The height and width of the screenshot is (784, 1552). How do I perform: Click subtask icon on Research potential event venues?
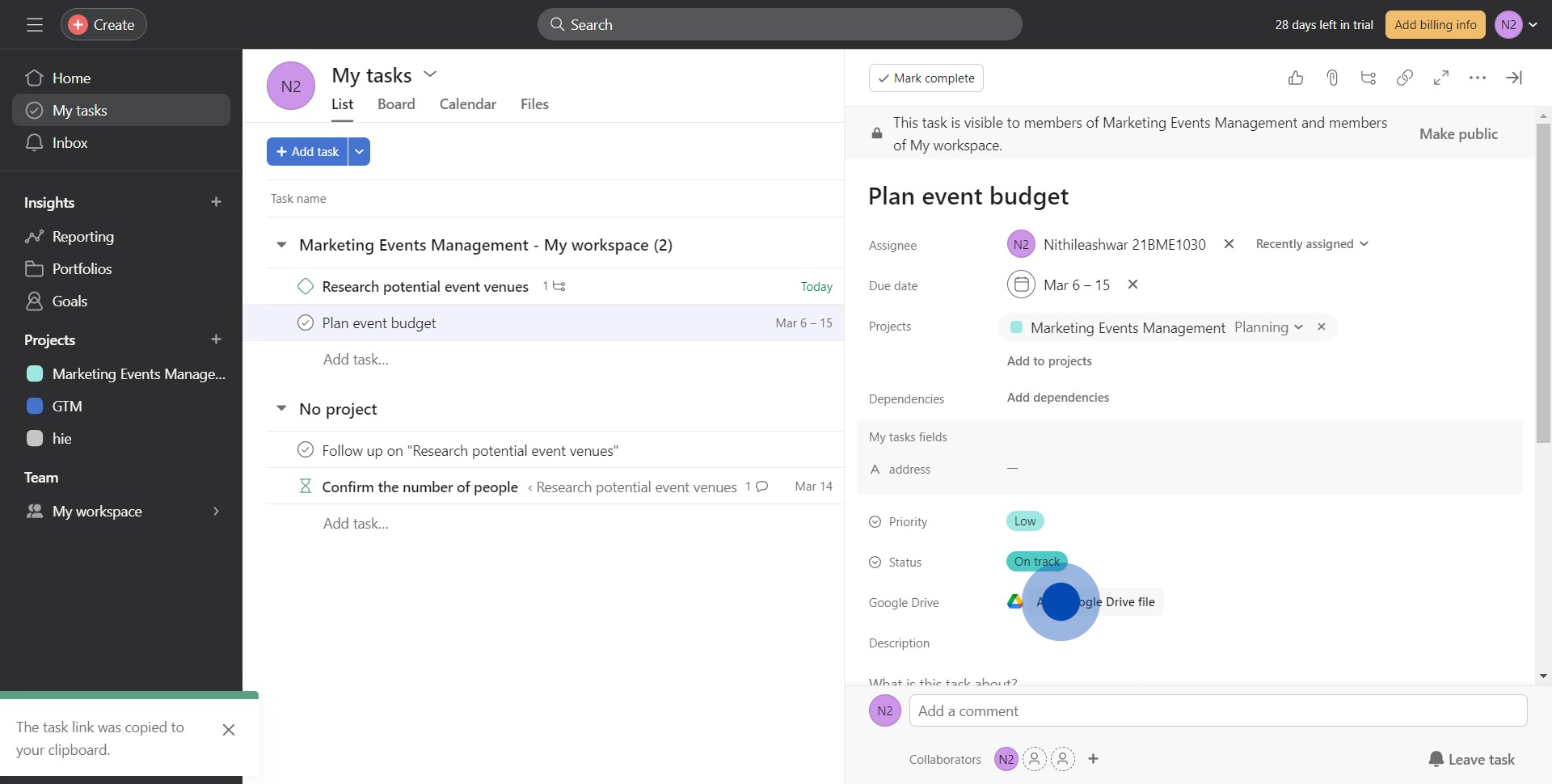[x=559, y=286]
